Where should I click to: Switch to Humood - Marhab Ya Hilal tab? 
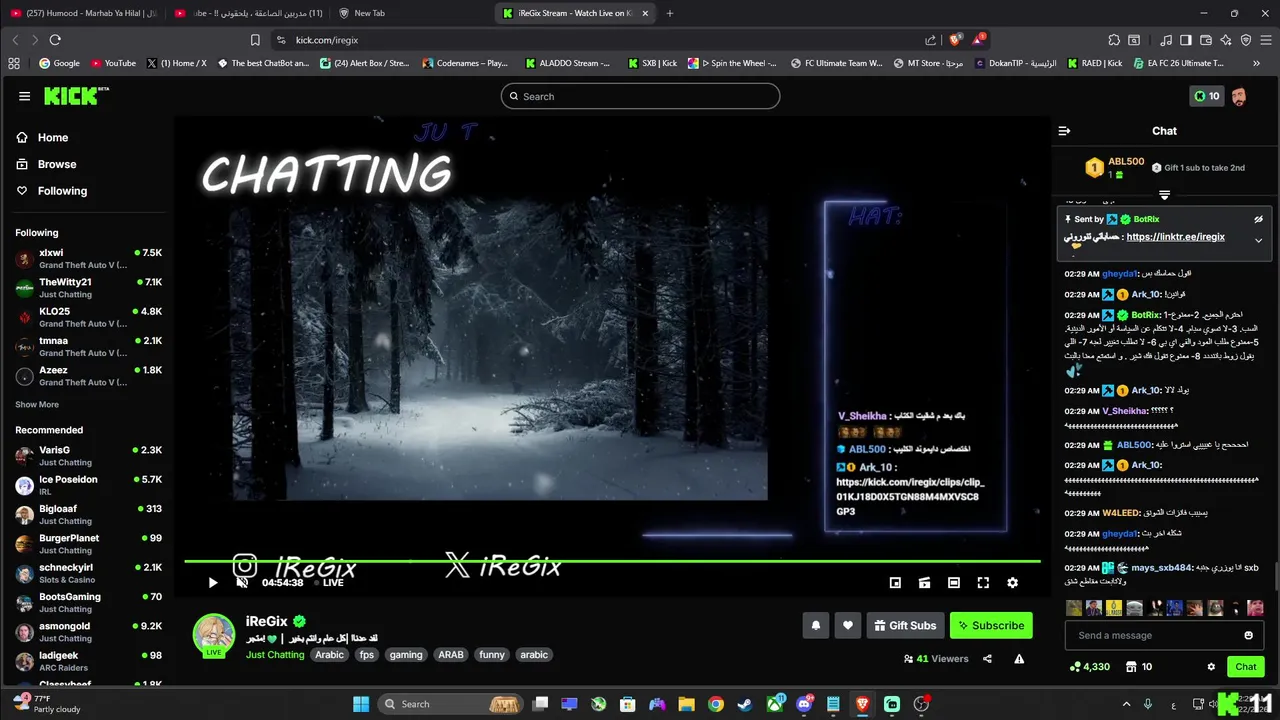click(84, 13)
